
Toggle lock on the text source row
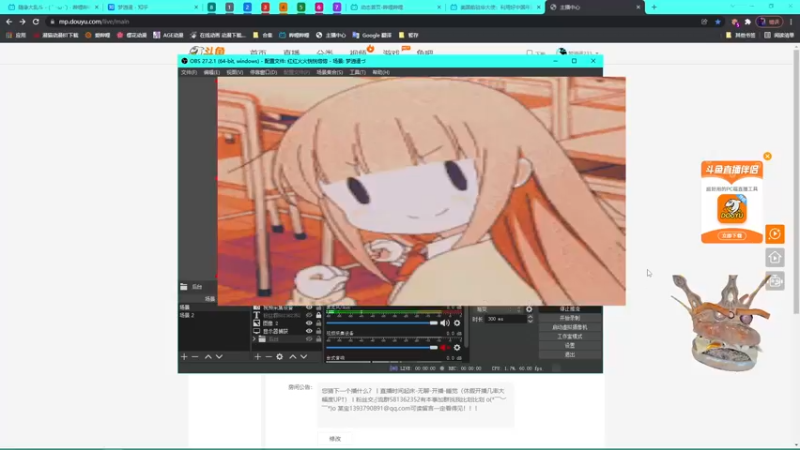pyautogui.click(x=318, y=315)
